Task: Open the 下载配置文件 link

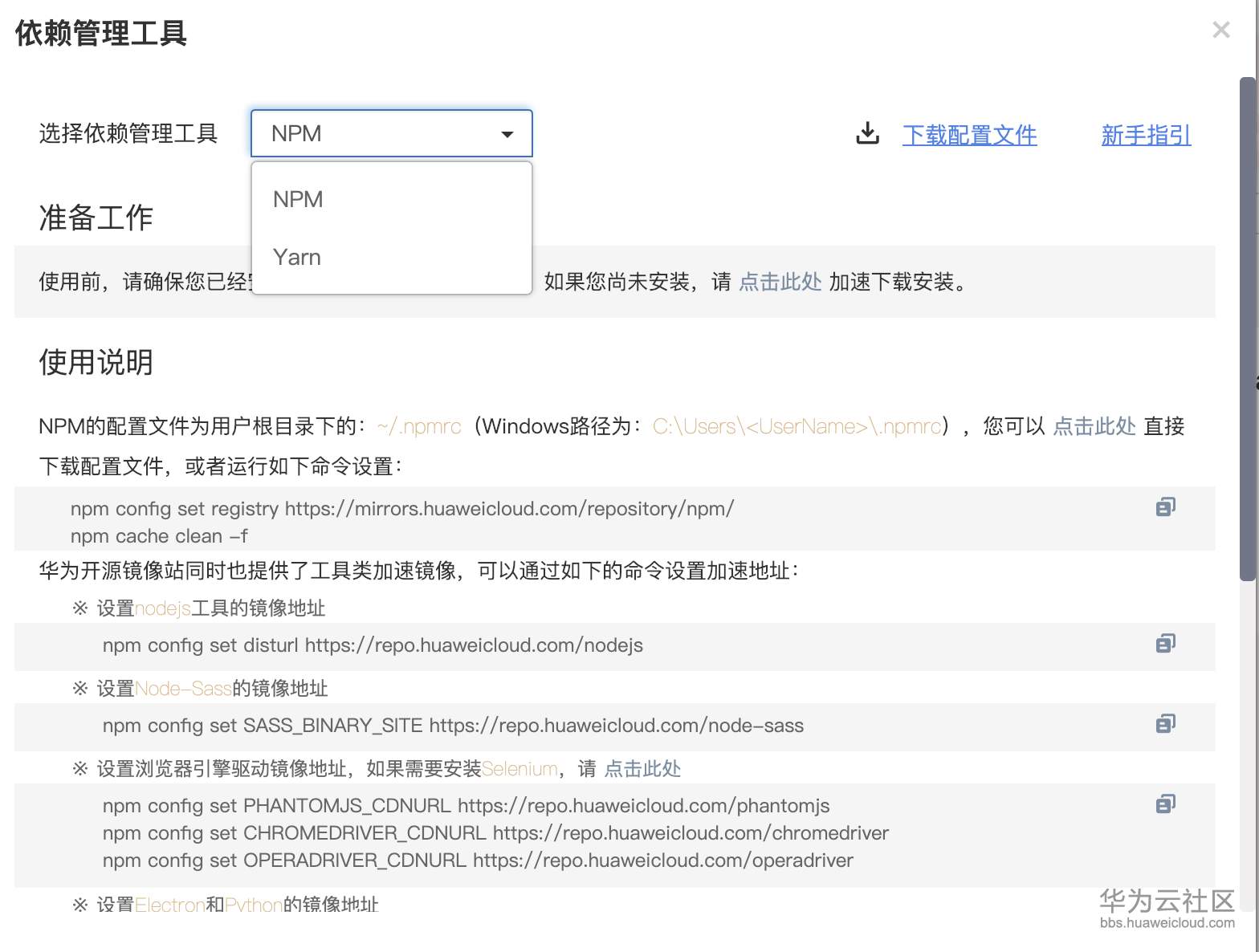Action: [969, 135]
